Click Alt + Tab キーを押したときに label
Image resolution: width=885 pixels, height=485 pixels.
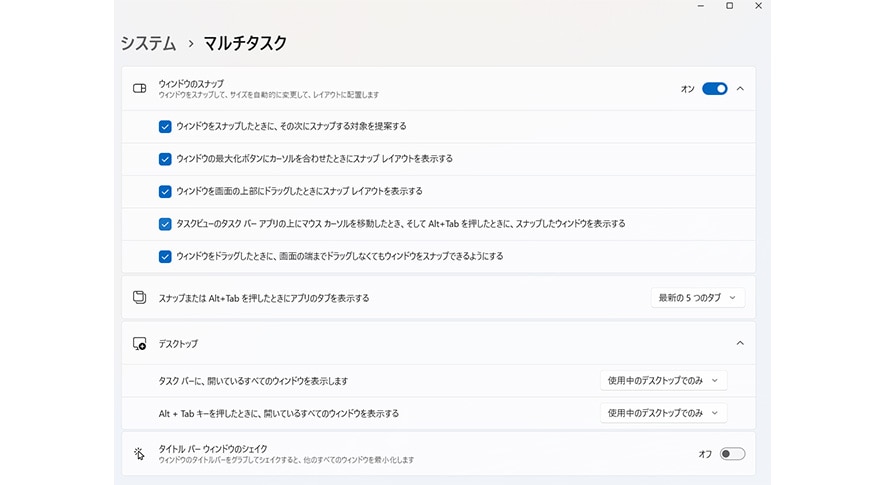click(x=278, y=414)
